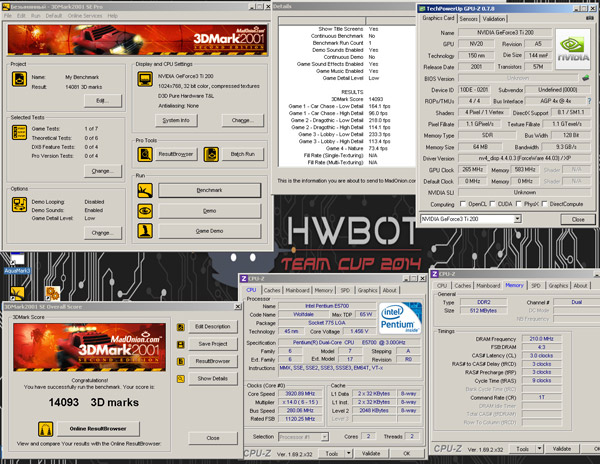Click the GPU-Z title bar icon
Image resolution: width=600 pixels, height=464 pixels.
pos(422,8)
